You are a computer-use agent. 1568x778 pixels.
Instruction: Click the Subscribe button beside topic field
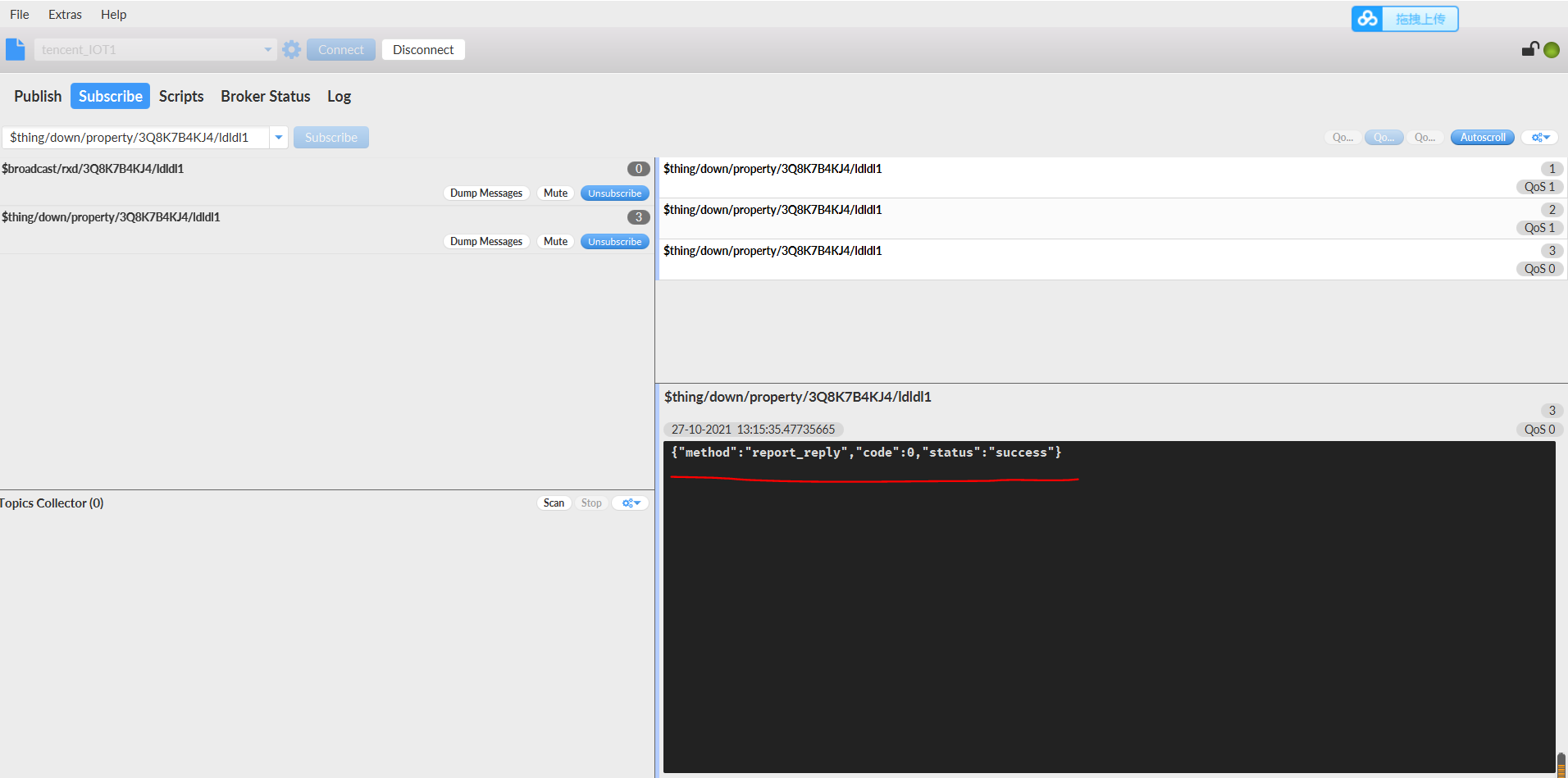coord(331,138)
